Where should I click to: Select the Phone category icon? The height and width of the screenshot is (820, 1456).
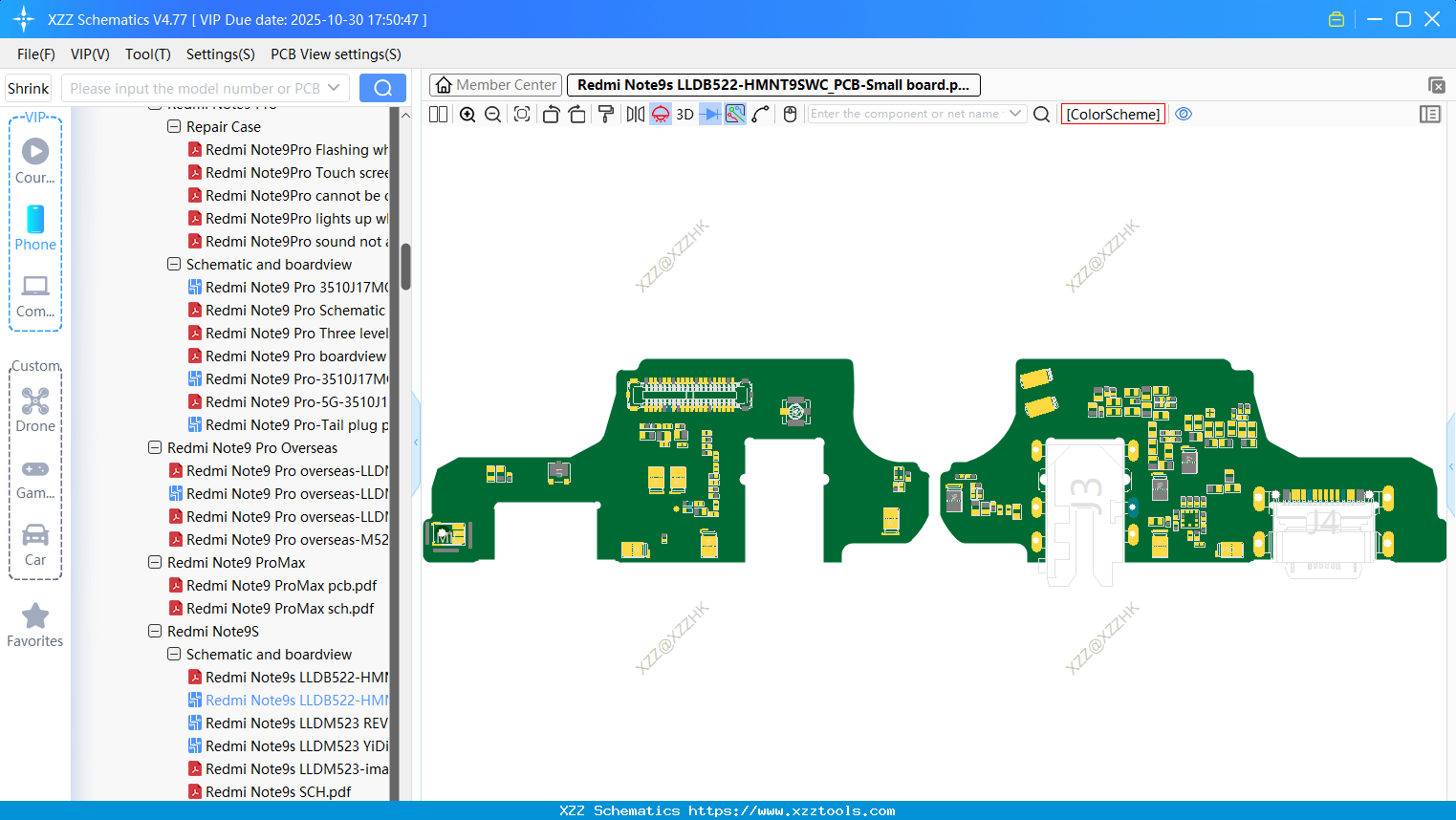pos(35,227)
